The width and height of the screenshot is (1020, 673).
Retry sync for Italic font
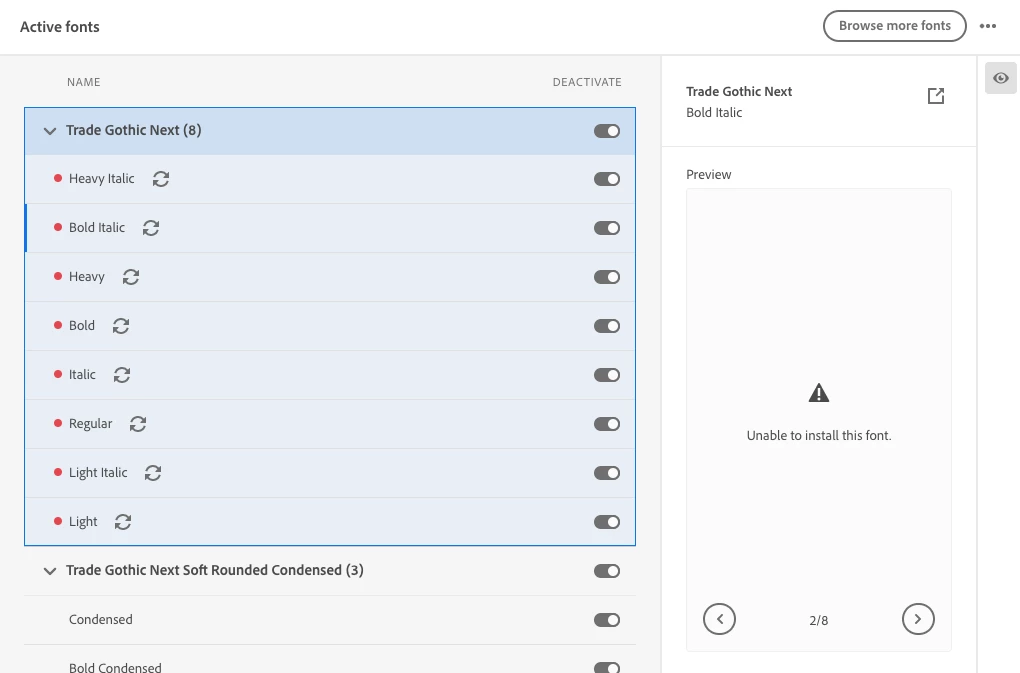click(122, 375)
